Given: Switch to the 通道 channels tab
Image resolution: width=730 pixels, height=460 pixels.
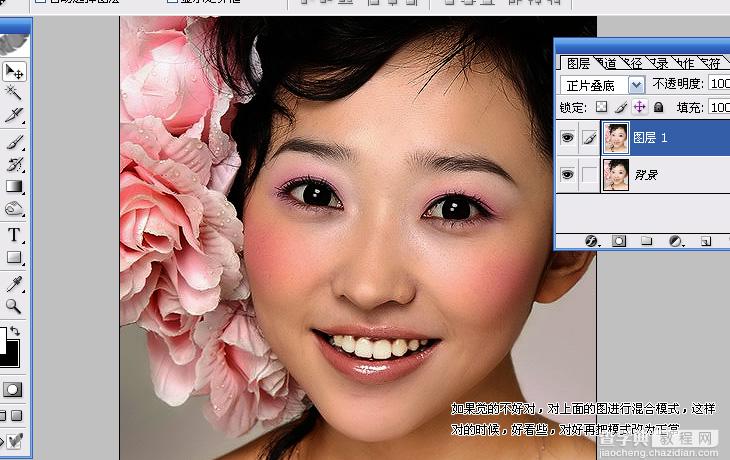Looking at the screenshot, I should pyautogui.click(x=607, y=63).
